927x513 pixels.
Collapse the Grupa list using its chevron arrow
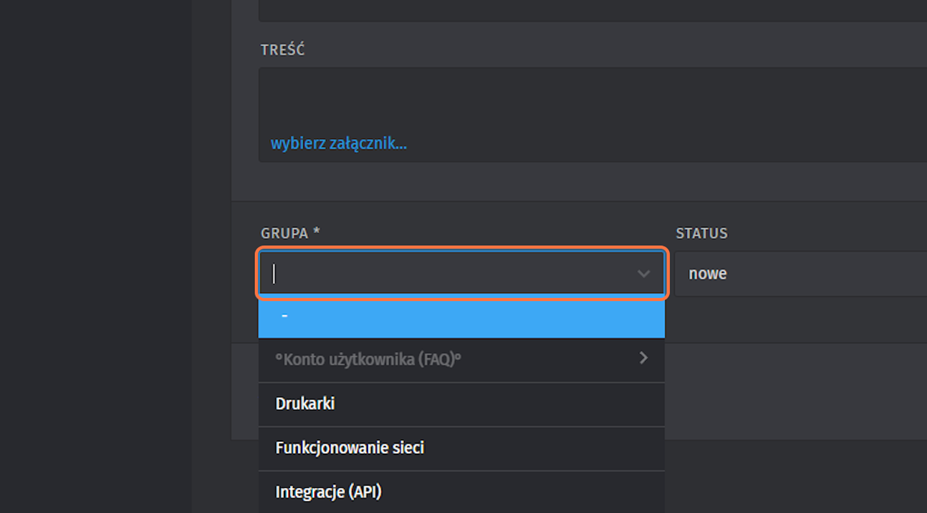point(643,274)
